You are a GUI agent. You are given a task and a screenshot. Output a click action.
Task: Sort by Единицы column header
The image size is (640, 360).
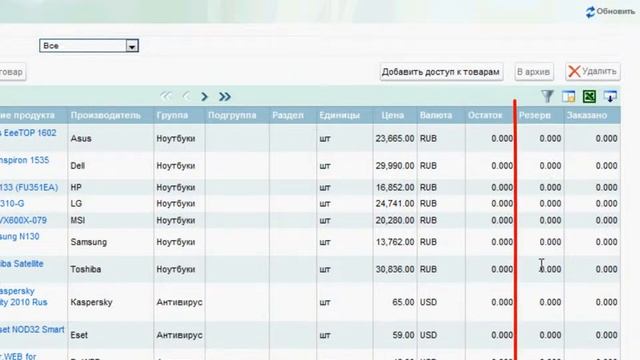(339, 116)
